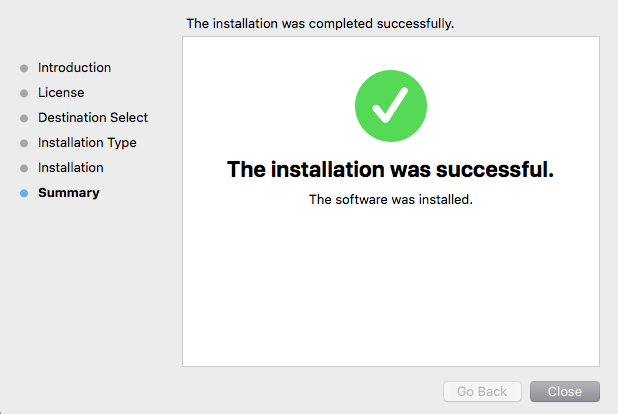Click the empty white area of summary pane
The image size is (618, 414).
click(390, 290)
